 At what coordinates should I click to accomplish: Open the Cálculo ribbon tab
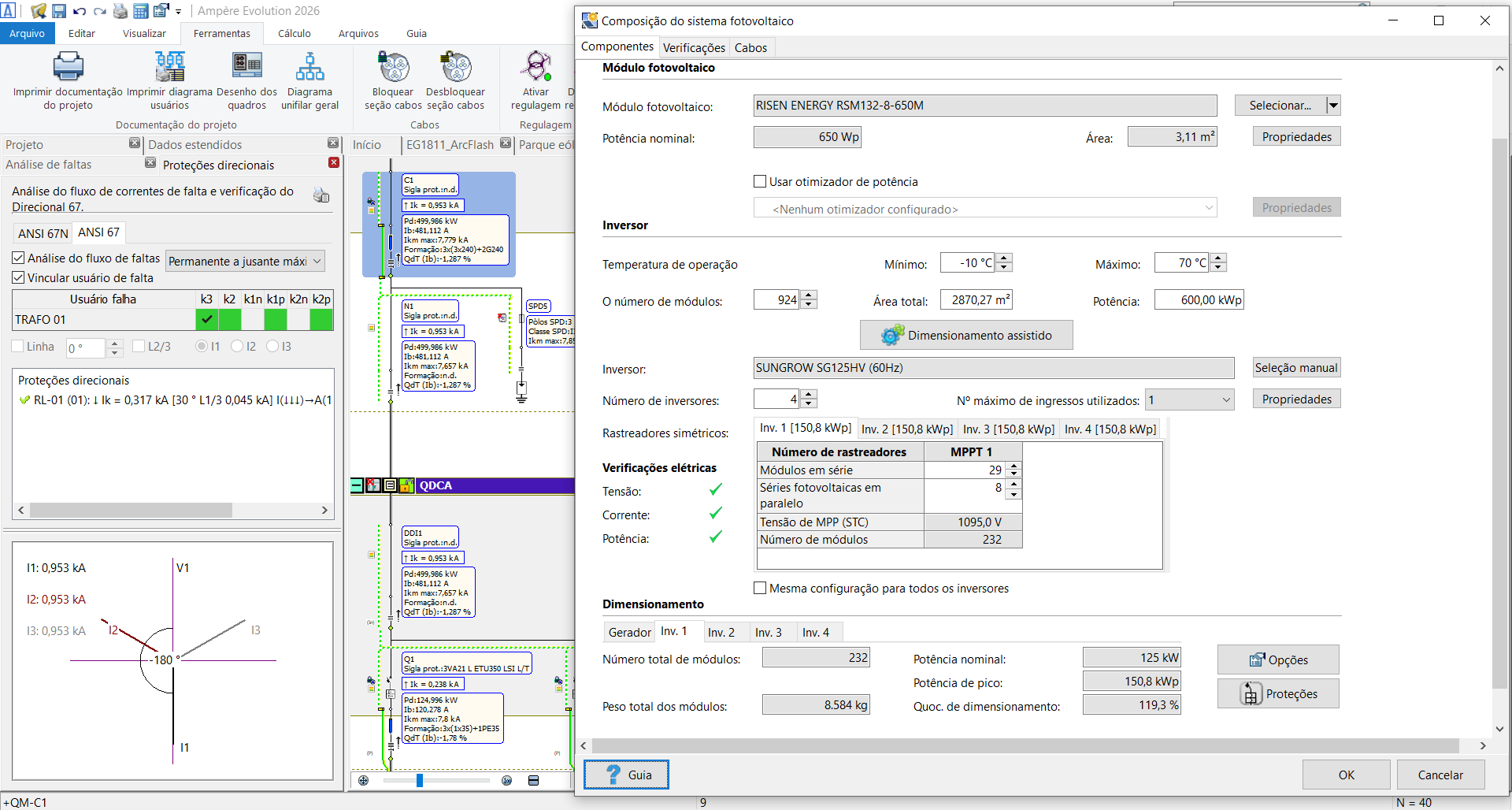coord(294,34)
